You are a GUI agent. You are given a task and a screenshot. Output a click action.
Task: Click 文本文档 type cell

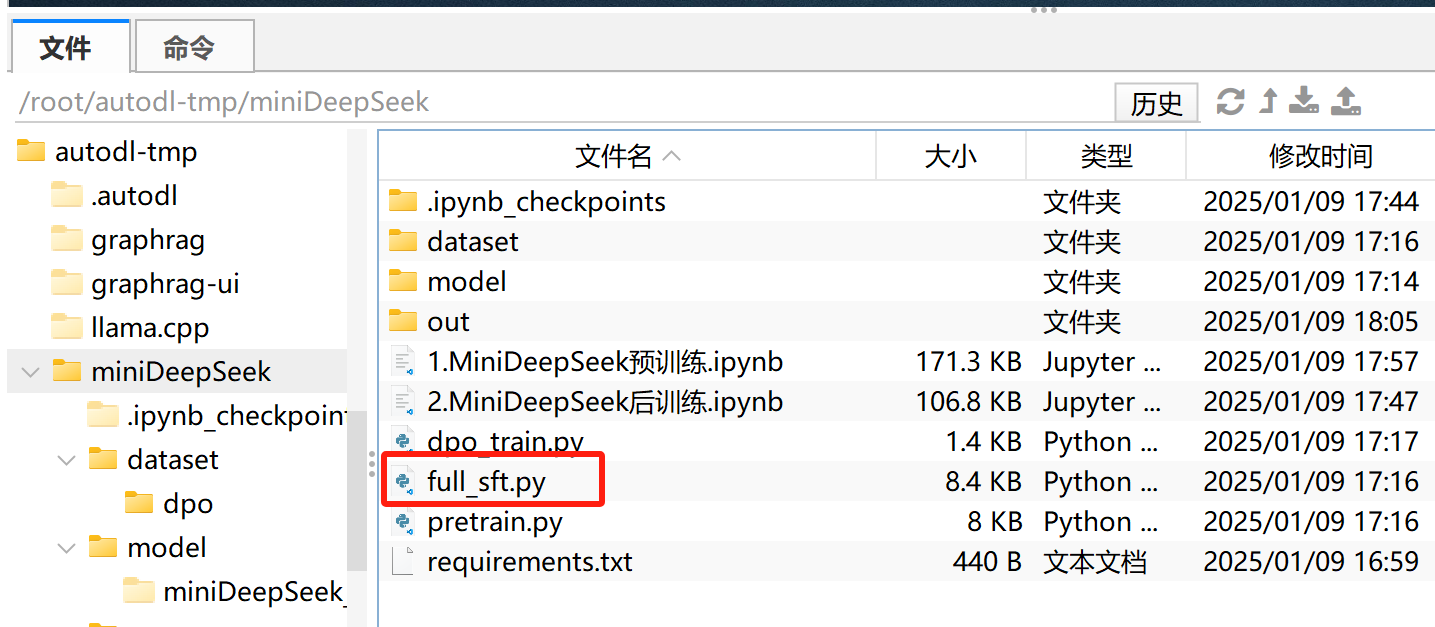[x=1094, y=562]
